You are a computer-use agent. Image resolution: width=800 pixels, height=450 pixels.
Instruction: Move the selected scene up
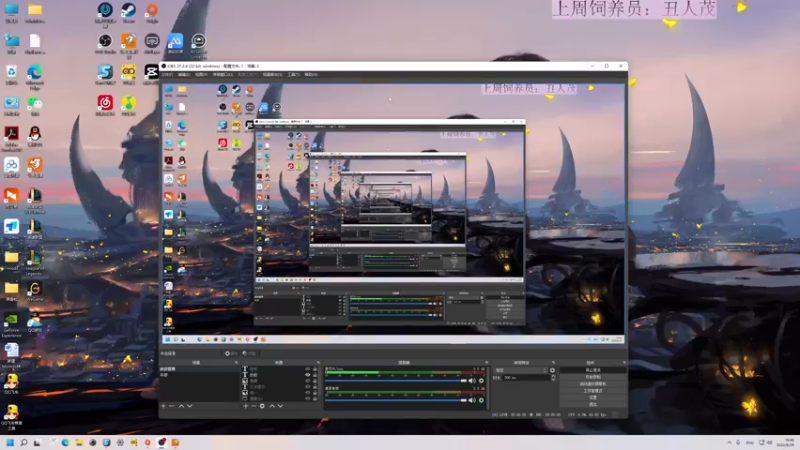pyautogui.click(x=181, y=406)
